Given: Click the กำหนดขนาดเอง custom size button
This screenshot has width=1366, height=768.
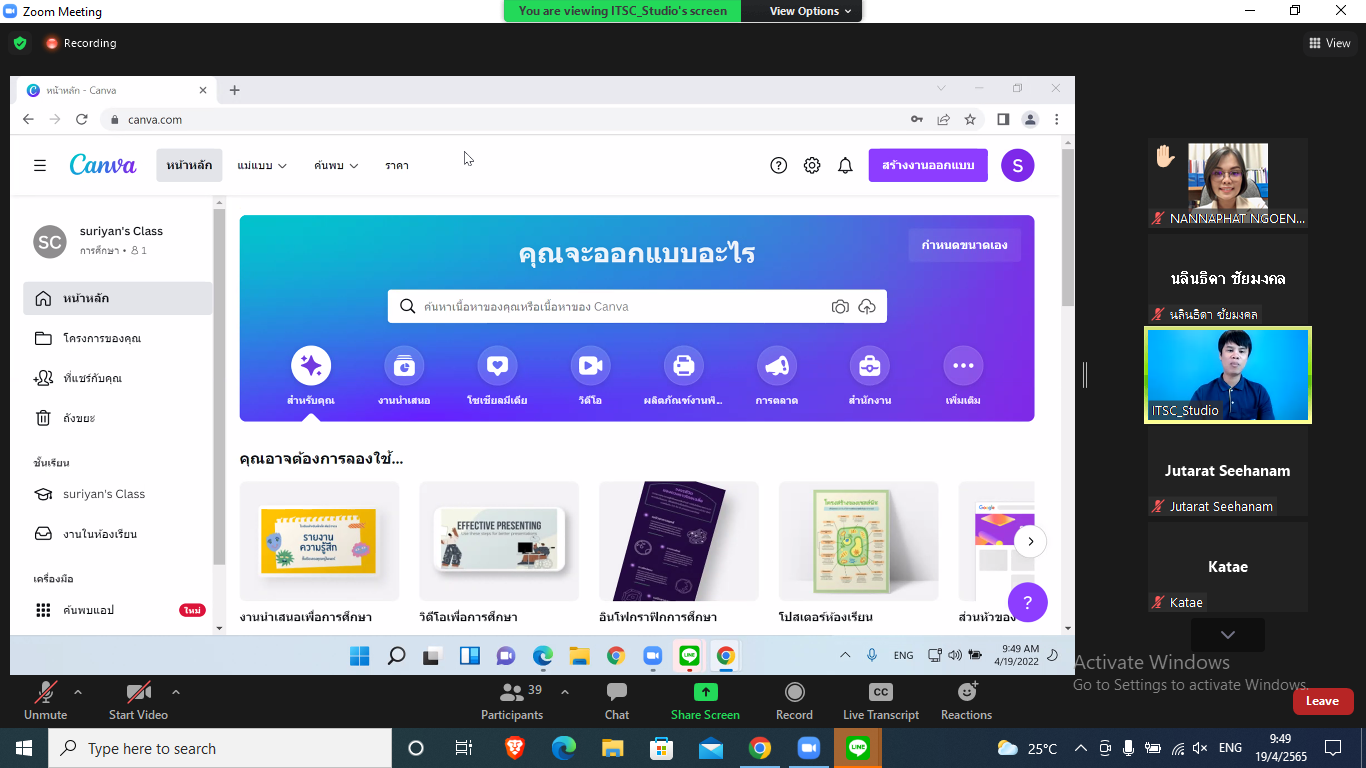Looking at the screenshot, I should tap(965, 245).
